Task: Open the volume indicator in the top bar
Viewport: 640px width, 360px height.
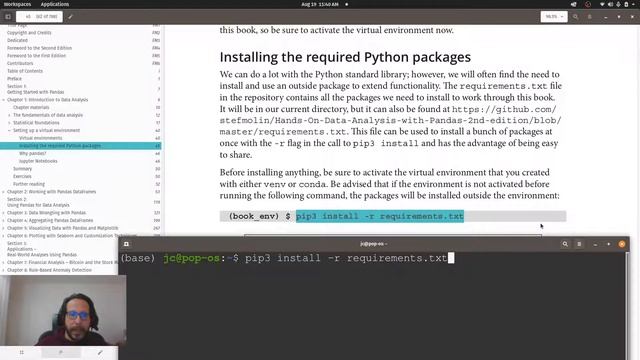Action: 610,4
